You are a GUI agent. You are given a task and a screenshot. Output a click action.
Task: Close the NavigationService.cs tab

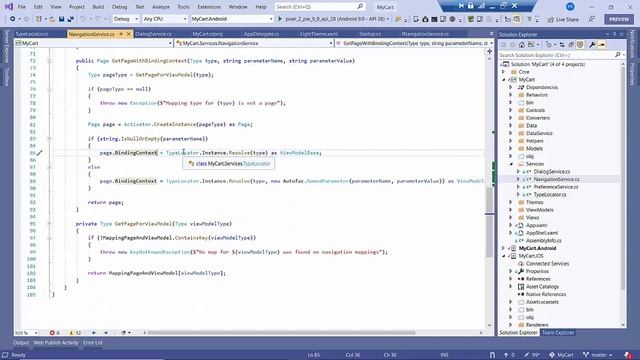(x=129, y=34)
